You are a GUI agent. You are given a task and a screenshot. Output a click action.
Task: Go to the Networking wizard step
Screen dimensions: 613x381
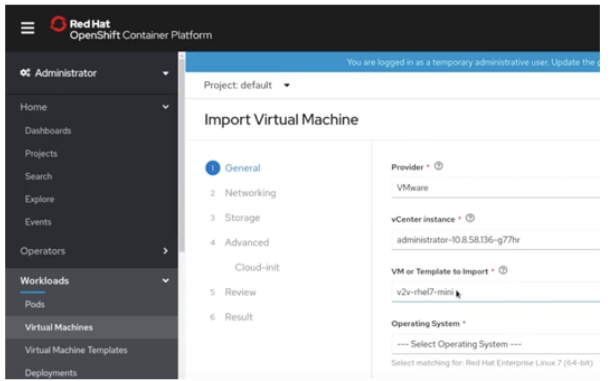pyautogui.click(x=250, y=193)
